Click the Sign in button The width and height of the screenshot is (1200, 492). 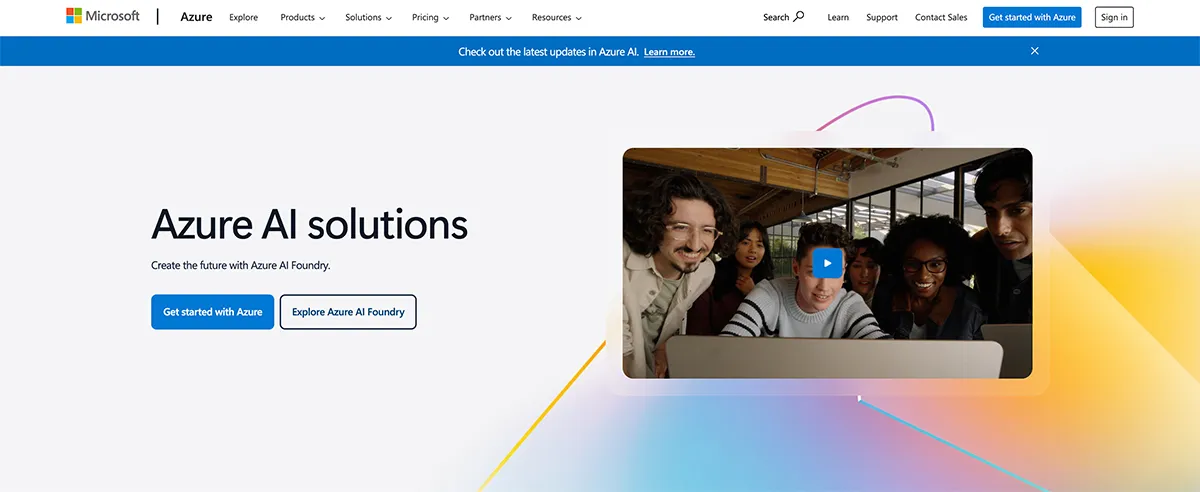[1114, 17]
